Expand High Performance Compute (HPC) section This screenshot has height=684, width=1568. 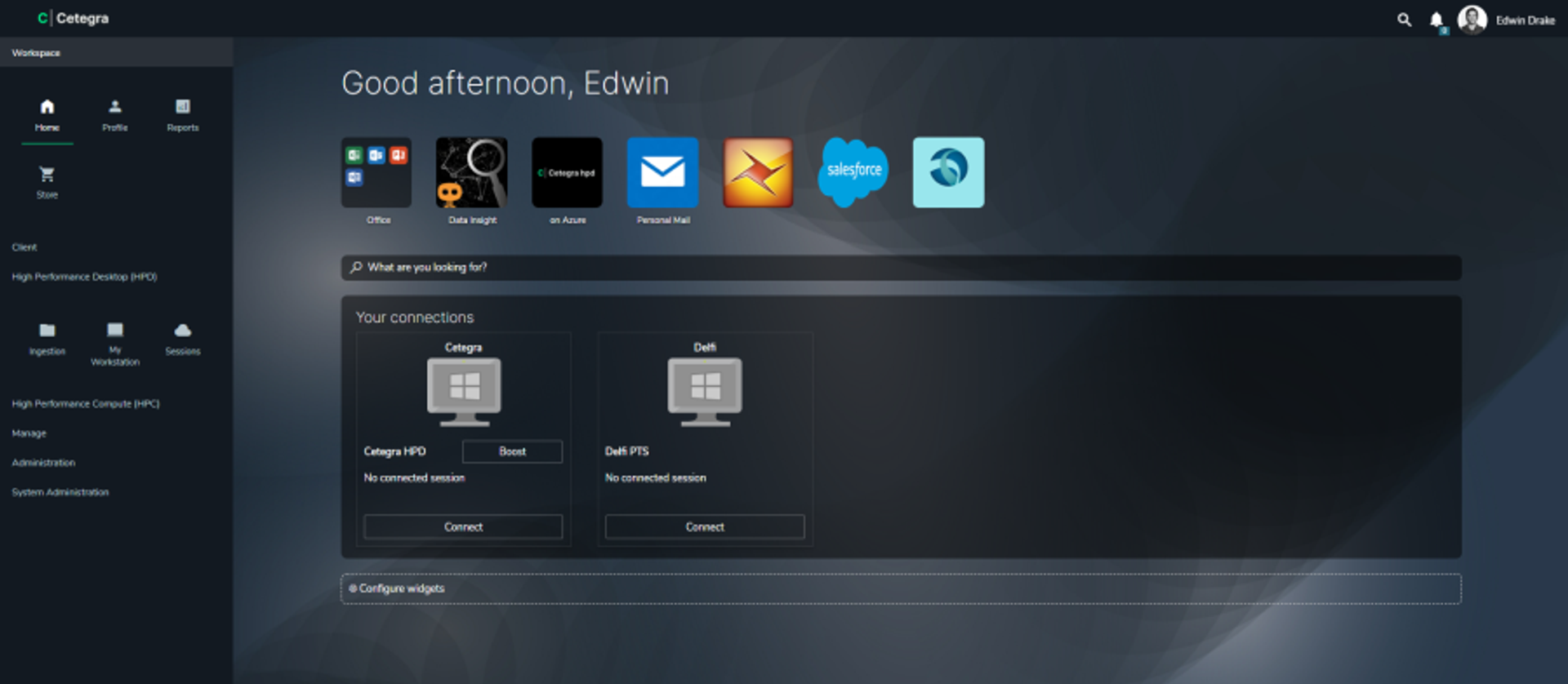pyautogui.click(x=86, y=404)
